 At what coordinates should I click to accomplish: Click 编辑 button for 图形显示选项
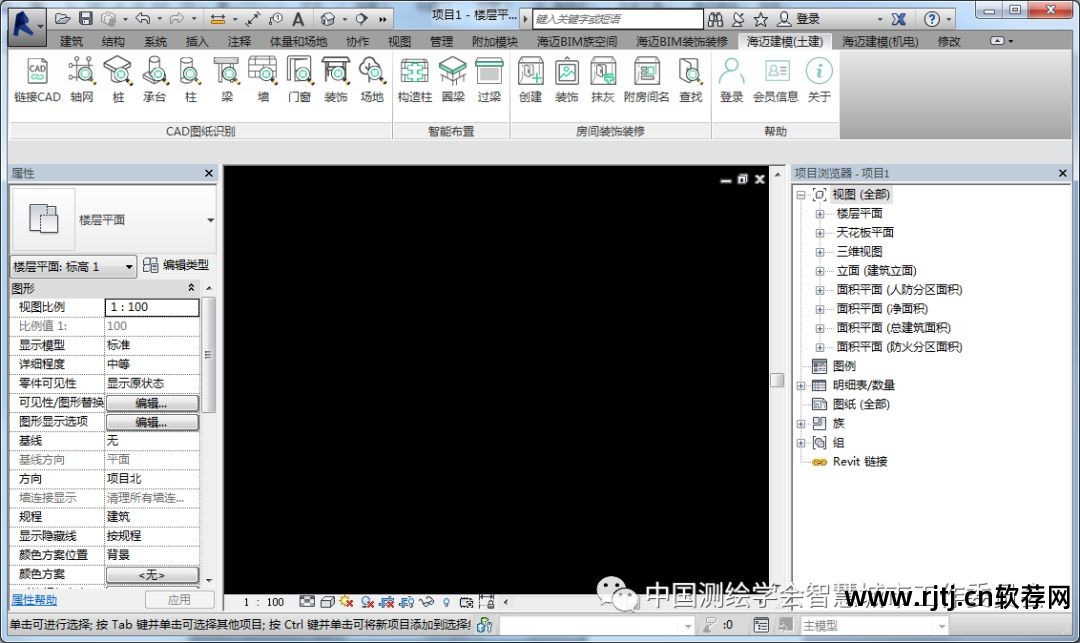pyautogui.click(x=152, y=422)
